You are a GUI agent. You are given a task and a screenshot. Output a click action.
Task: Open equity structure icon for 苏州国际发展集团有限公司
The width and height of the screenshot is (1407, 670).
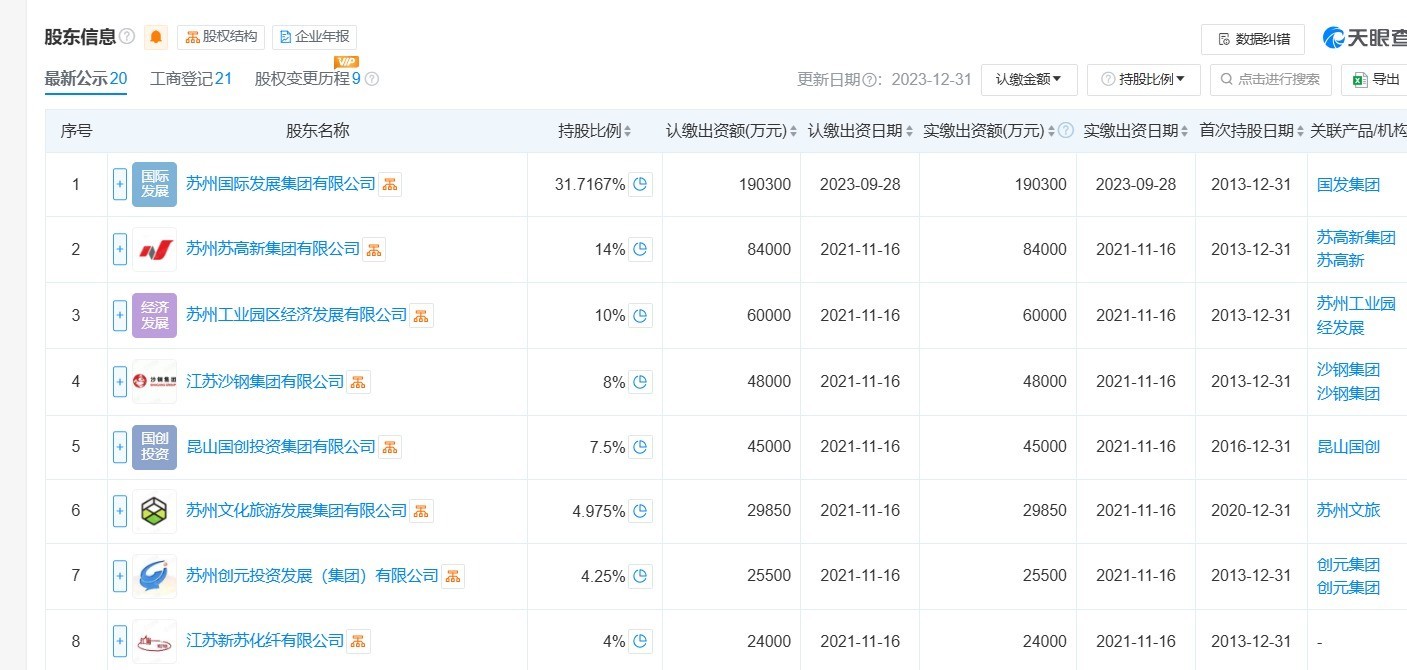[390, 184]
